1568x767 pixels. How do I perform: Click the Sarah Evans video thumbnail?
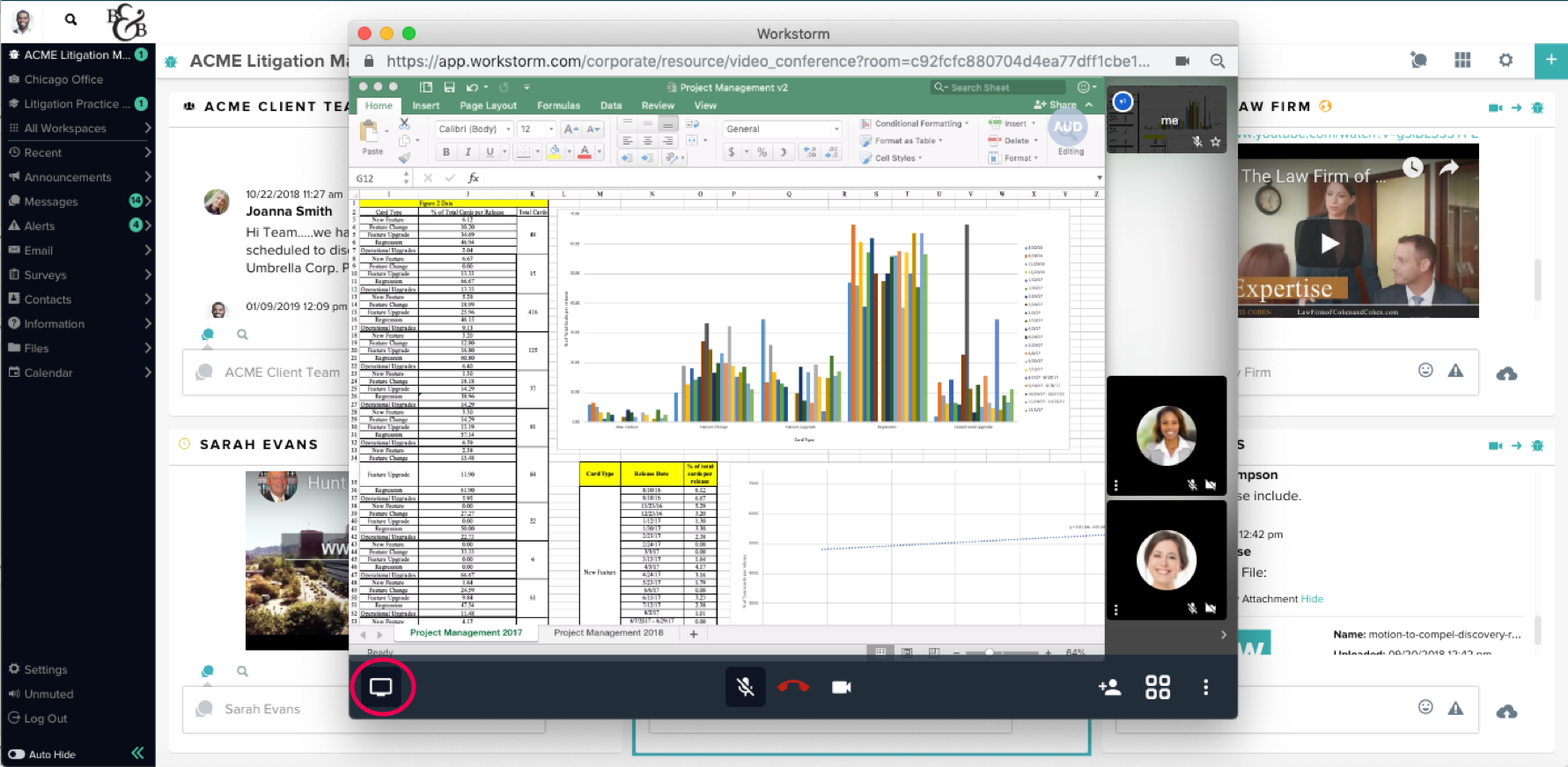298,560
